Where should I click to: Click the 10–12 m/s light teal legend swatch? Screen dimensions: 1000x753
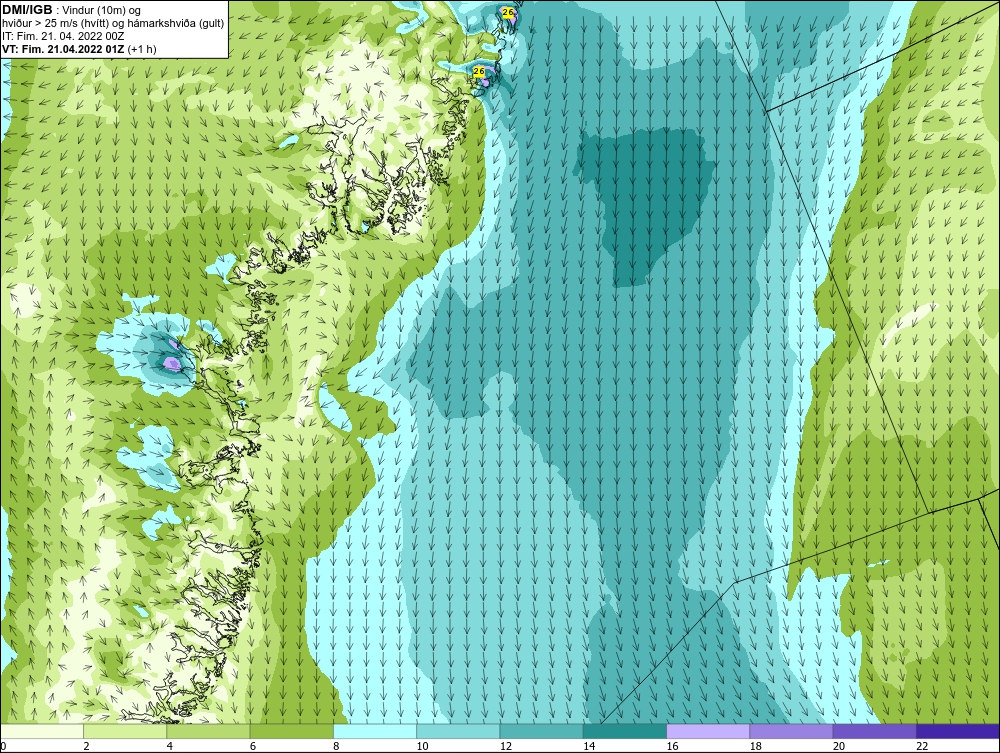458,731
